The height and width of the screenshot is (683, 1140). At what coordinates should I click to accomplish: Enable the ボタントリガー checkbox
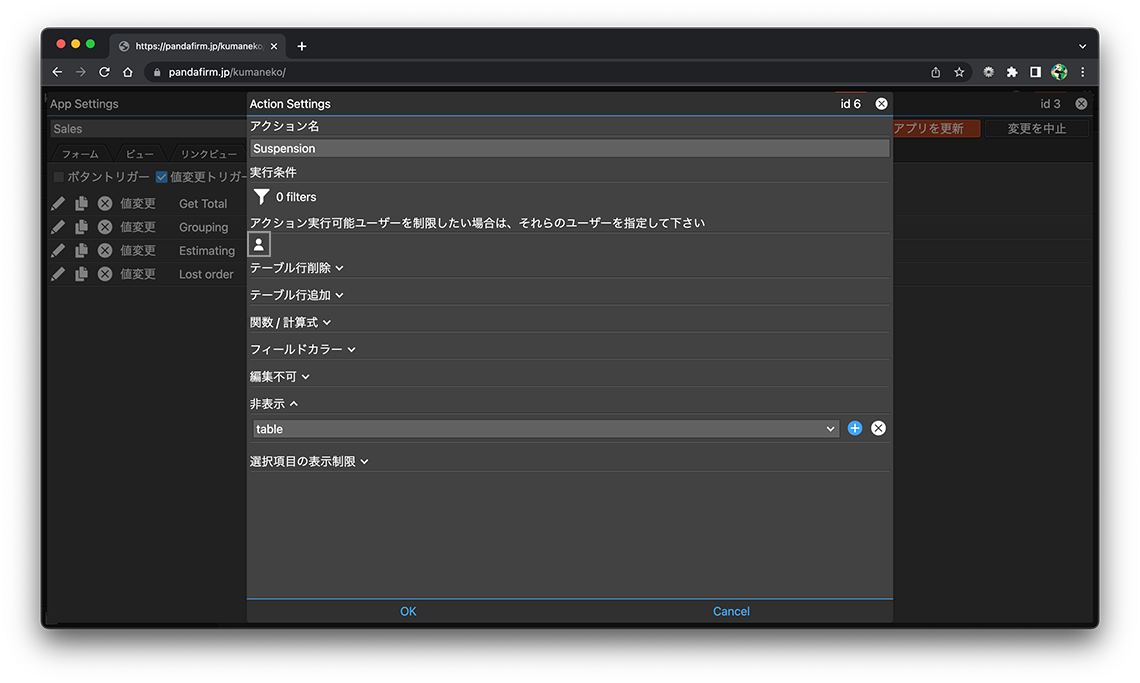point(59,177)
